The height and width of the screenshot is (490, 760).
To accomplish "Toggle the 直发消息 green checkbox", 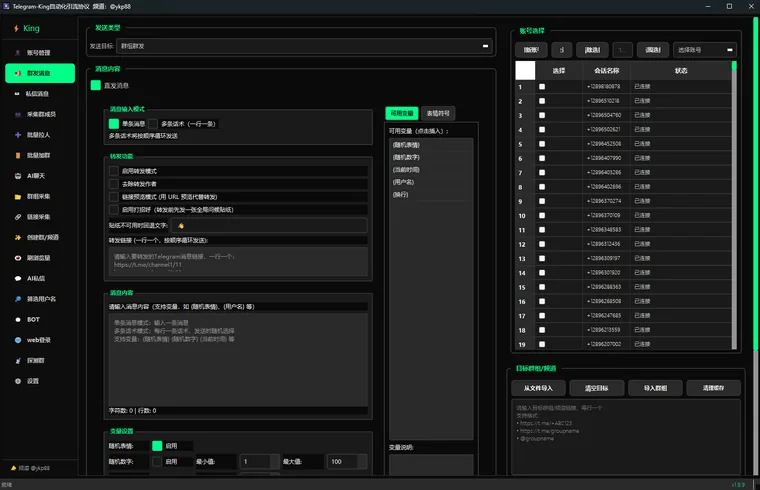I will click(95, 85).
